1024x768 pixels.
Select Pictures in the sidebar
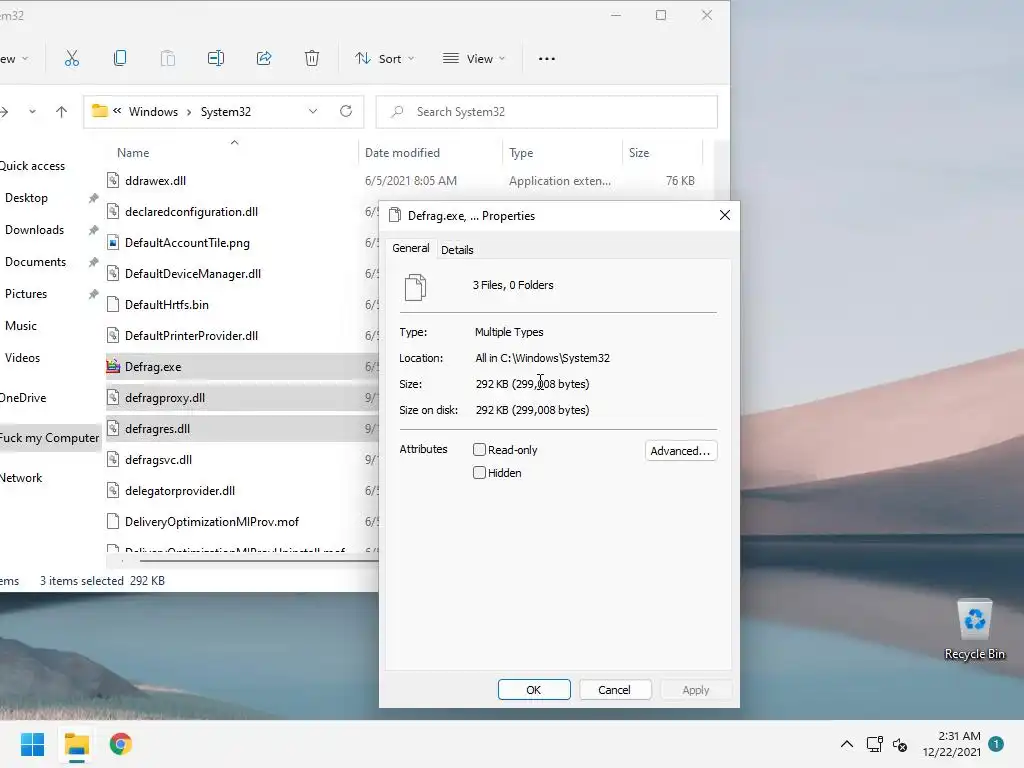tap(26, 294)
